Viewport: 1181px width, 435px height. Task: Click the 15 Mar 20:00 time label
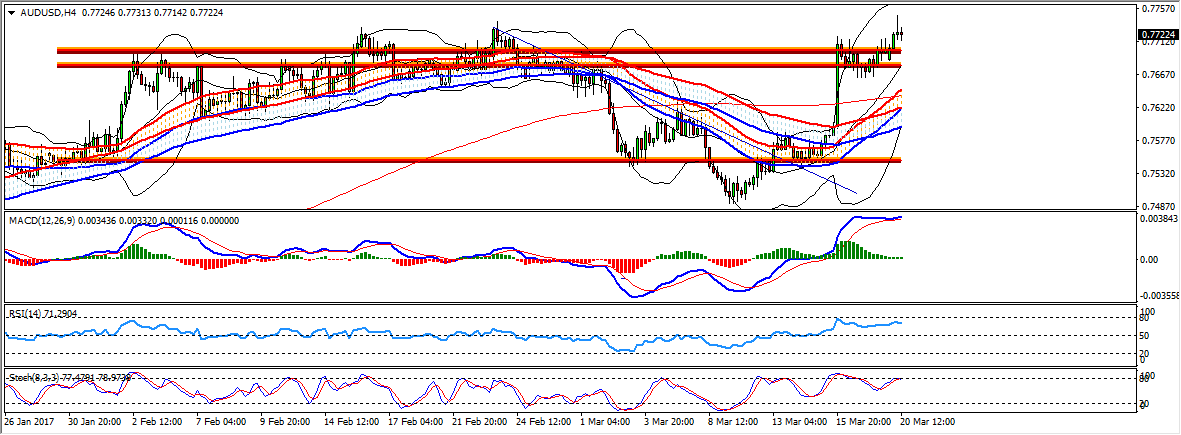[x=863, y=422]
